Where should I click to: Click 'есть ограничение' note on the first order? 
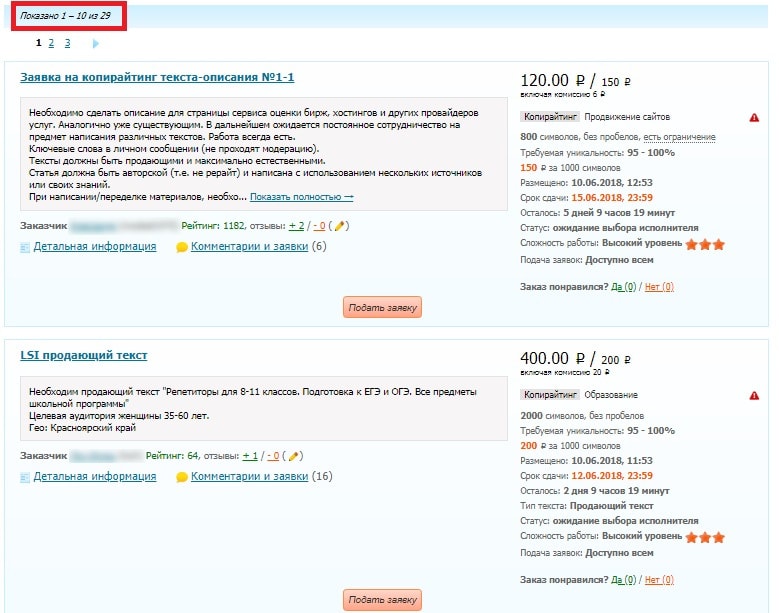pyautogui.click(x=679, y=137)
